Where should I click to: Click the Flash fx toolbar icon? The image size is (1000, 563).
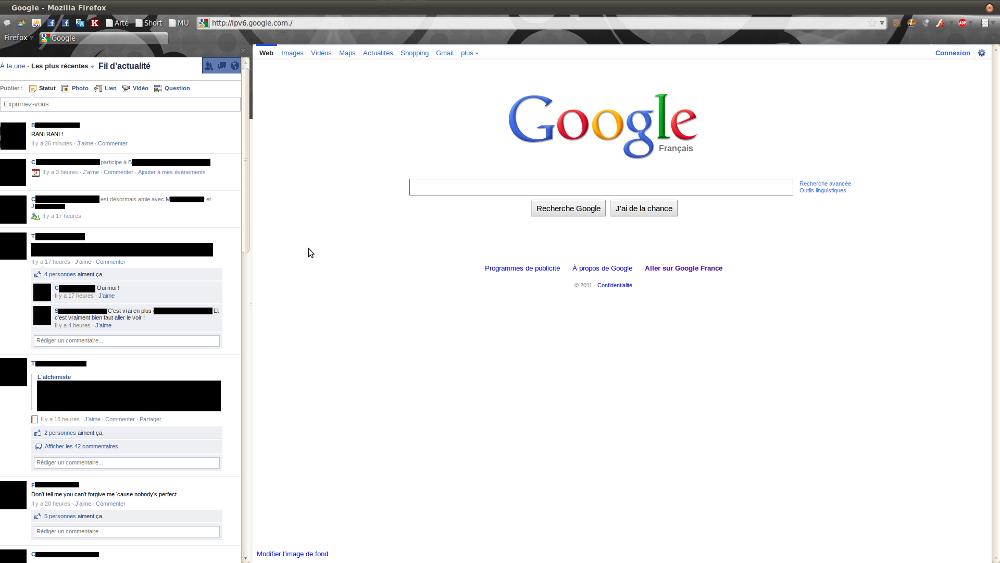point(940,23)
